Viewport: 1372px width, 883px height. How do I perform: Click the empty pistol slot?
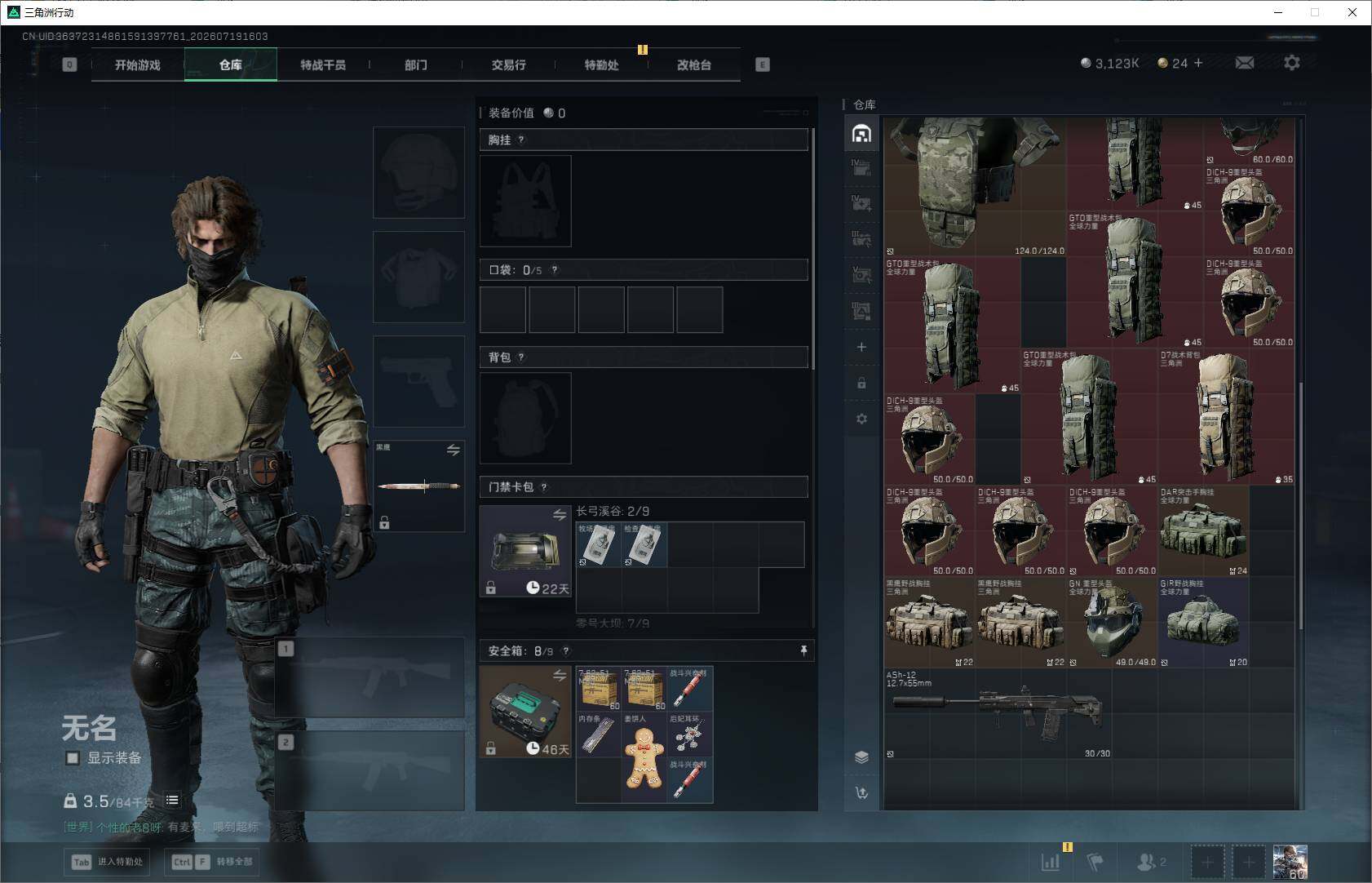coord(418,381)
